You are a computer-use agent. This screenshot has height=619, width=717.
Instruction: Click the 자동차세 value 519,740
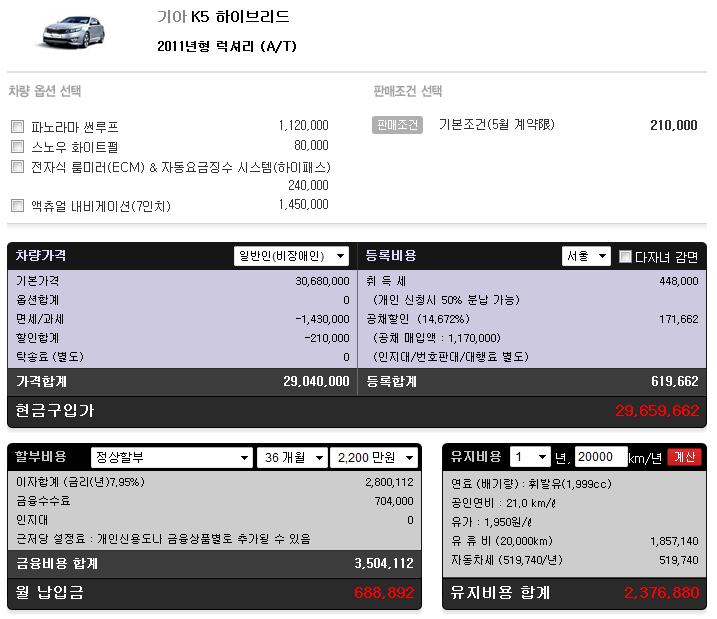tap(679, 560)
